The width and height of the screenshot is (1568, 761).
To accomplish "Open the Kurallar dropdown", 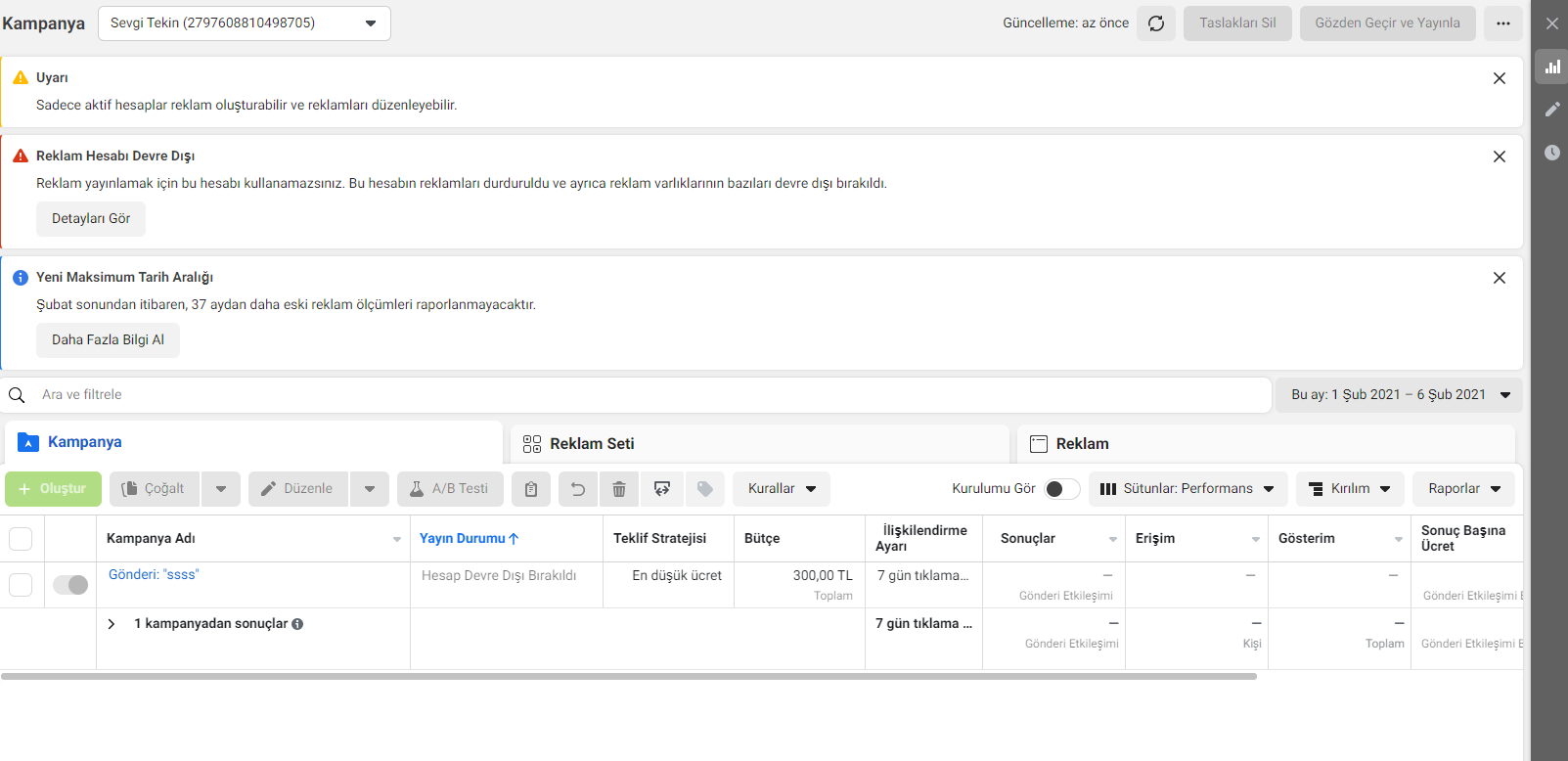I will (x=782, y=489).
